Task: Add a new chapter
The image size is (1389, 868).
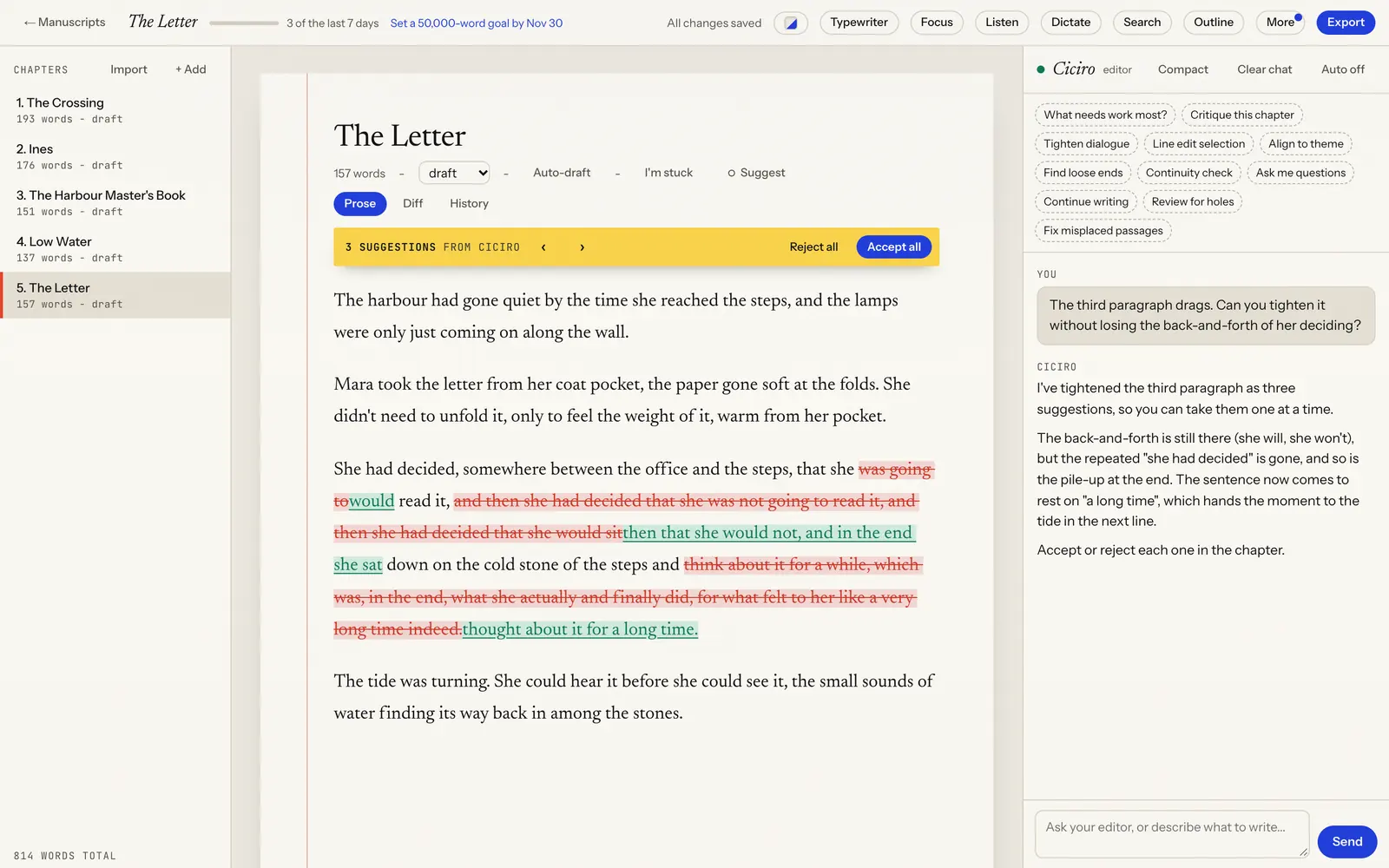Action: (191, 69)
